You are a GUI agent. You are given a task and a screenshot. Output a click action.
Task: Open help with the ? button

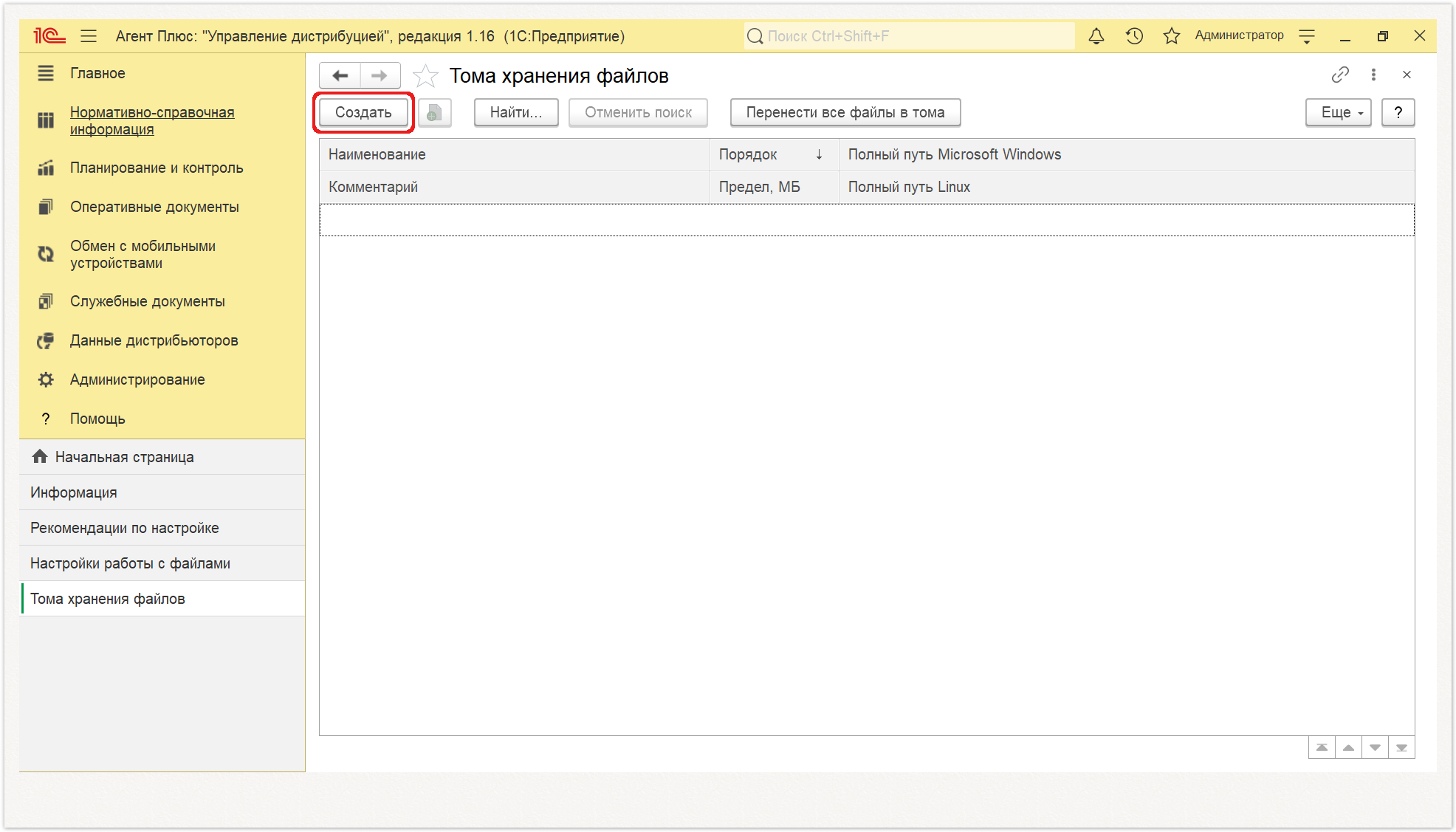[x=1398, y=112]
